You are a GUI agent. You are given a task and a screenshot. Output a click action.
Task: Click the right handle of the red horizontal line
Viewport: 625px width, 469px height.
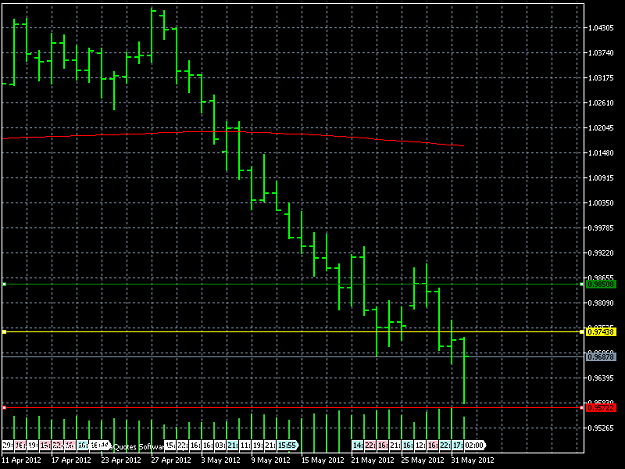point(582,408)
